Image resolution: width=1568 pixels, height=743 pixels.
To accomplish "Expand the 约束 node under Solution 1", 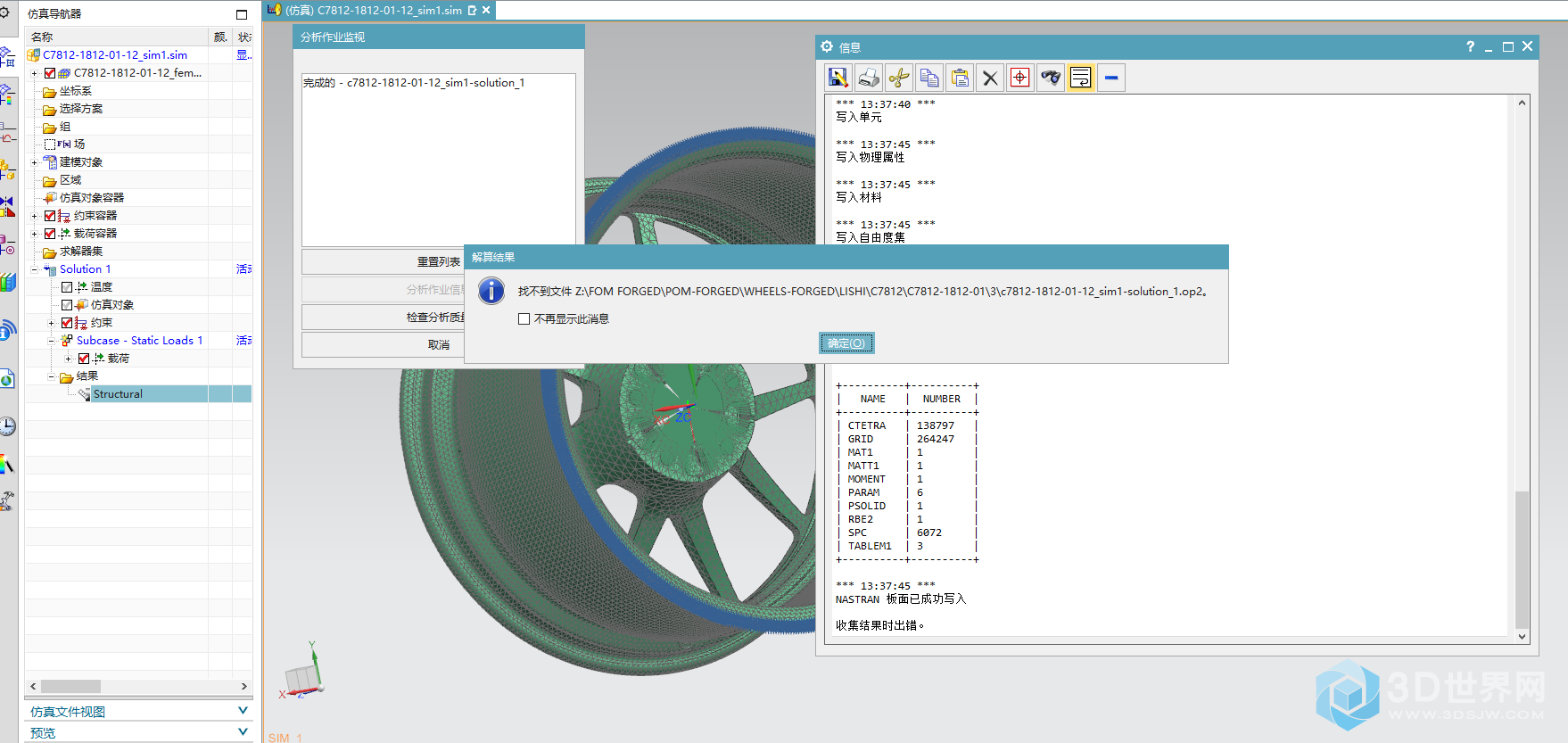I will click(51, 323).
